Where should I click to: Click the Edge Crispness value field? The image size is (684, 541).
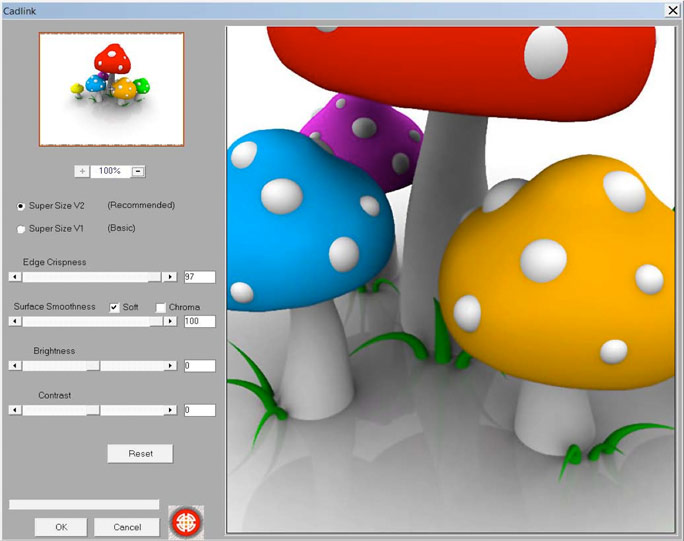point(199,277)
